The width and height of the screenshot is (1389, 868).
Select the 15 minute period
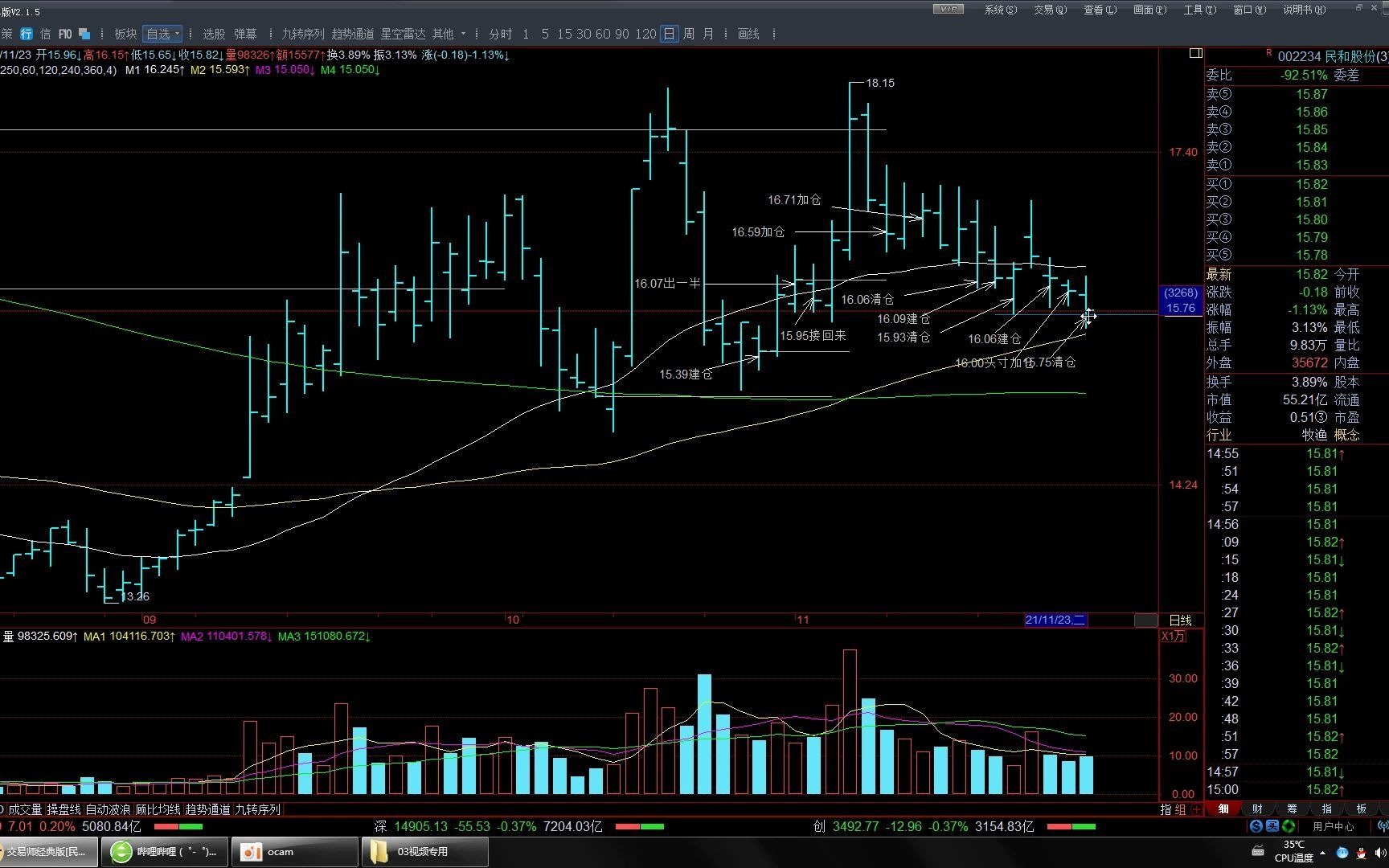pyautogui.click(x=564, y=34)
